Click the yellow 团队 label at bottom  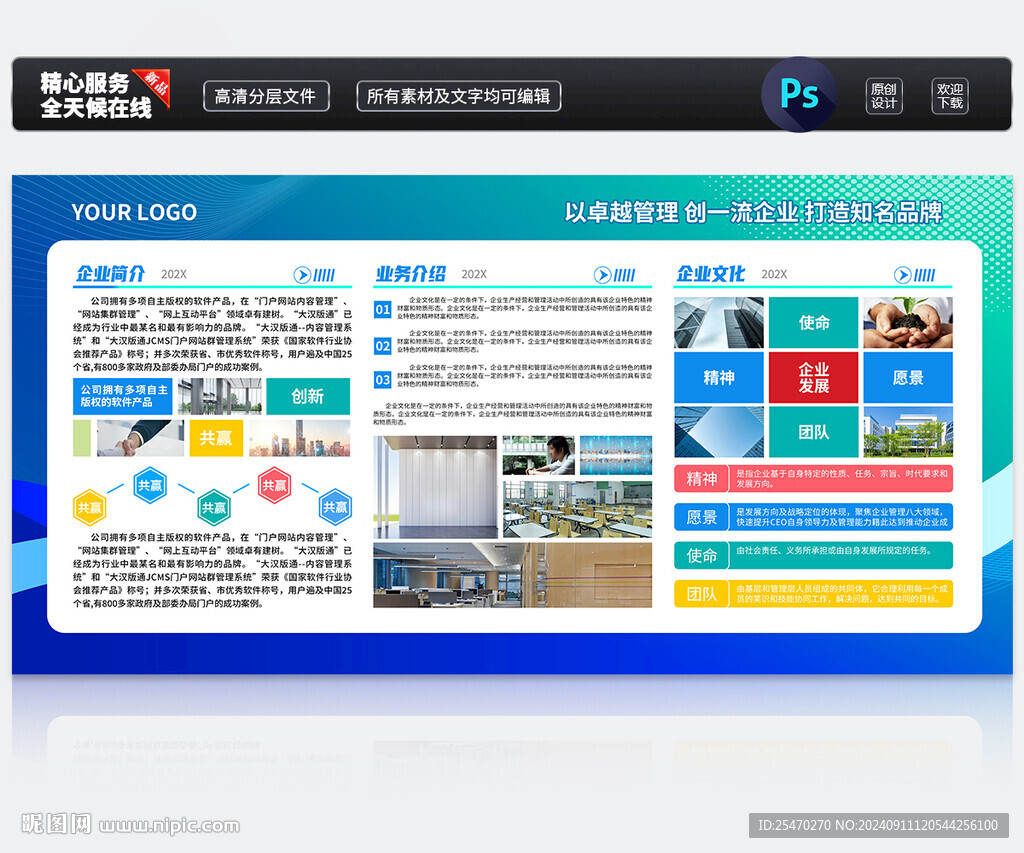[x=702, y=594]
